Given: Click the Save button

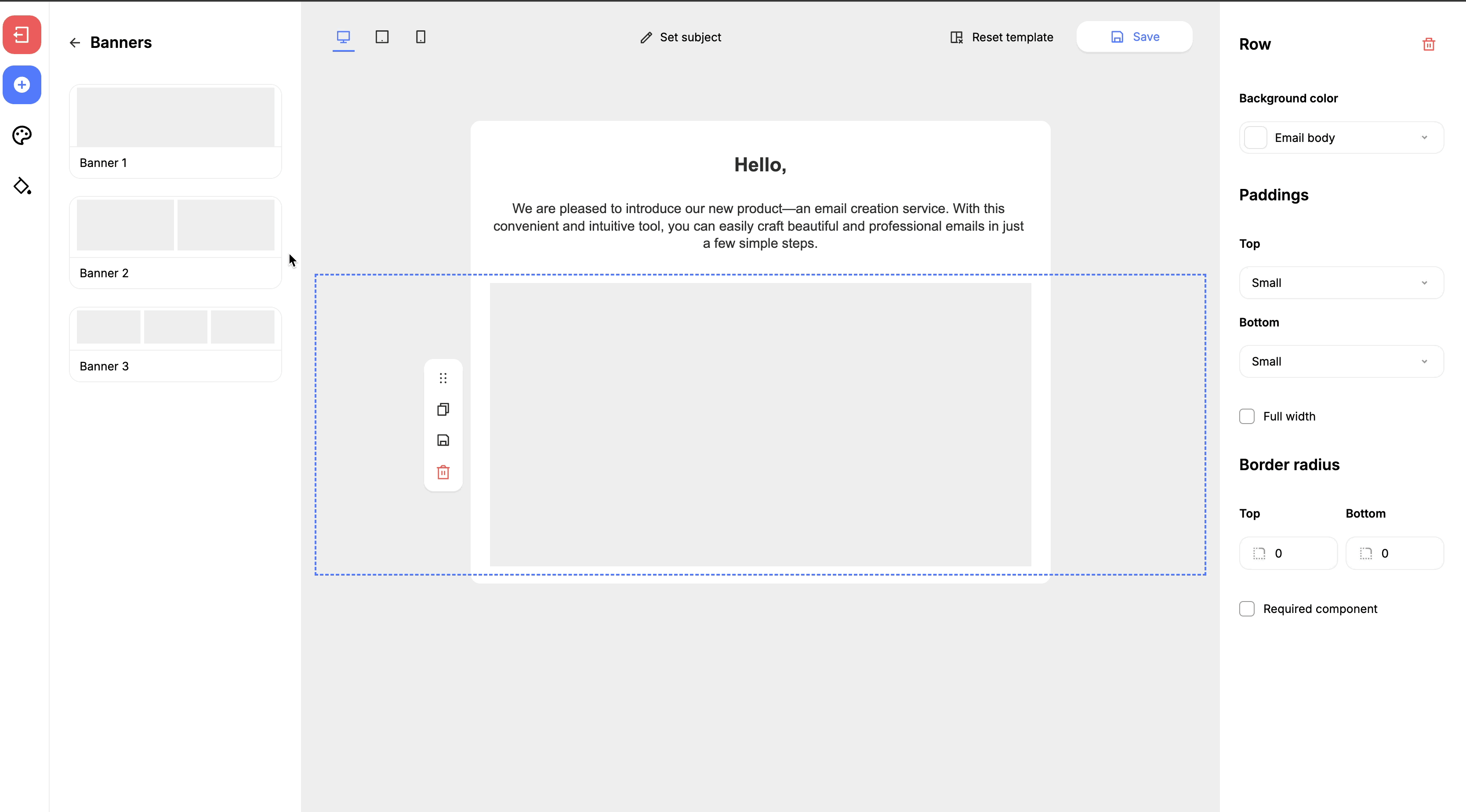Looking at the screenshot, I should (x=1134, y=37).
